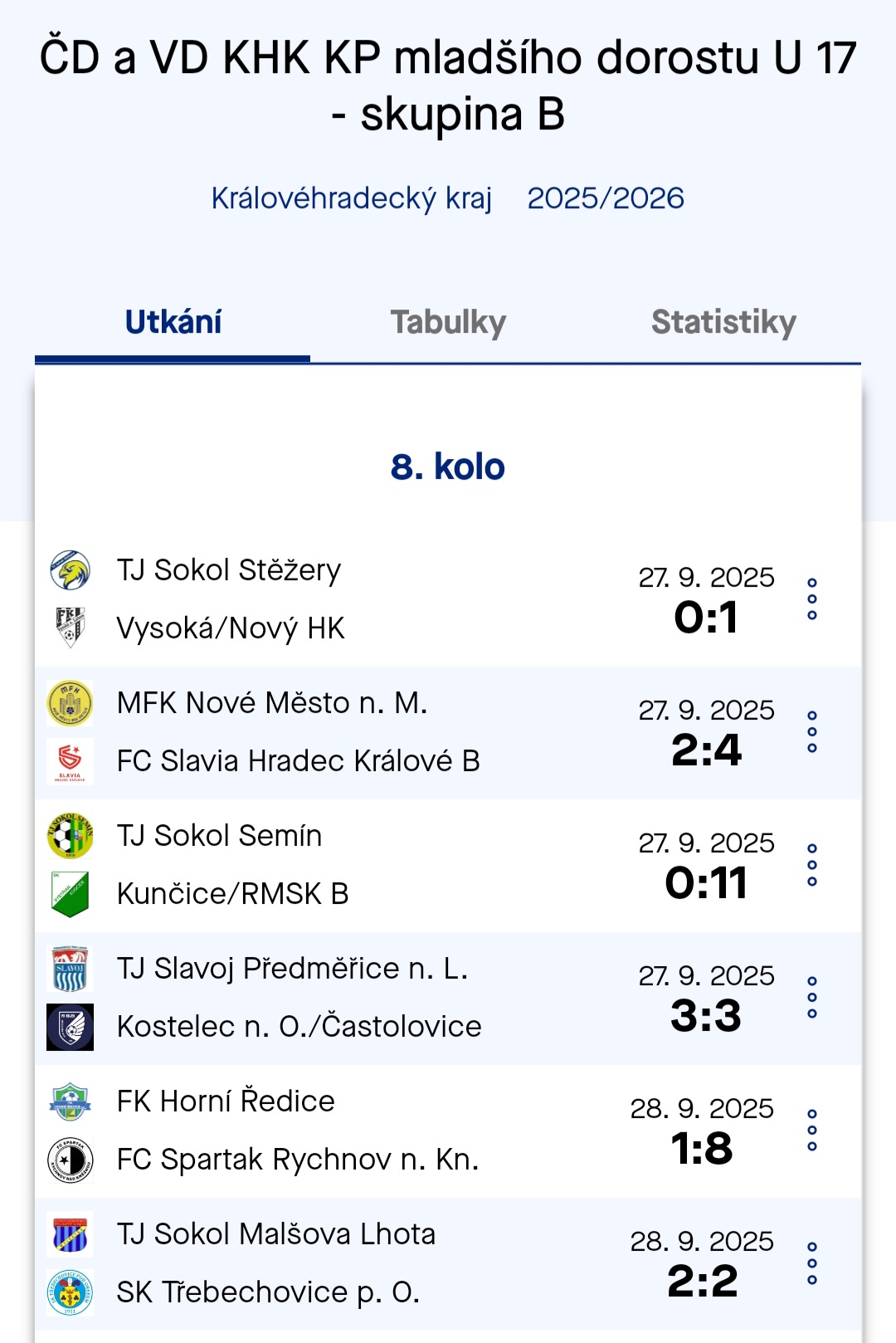This screenshot has height=1343, width=896.
Task: Switch to the Tabulky tab
Action: [x=448, y=323]
